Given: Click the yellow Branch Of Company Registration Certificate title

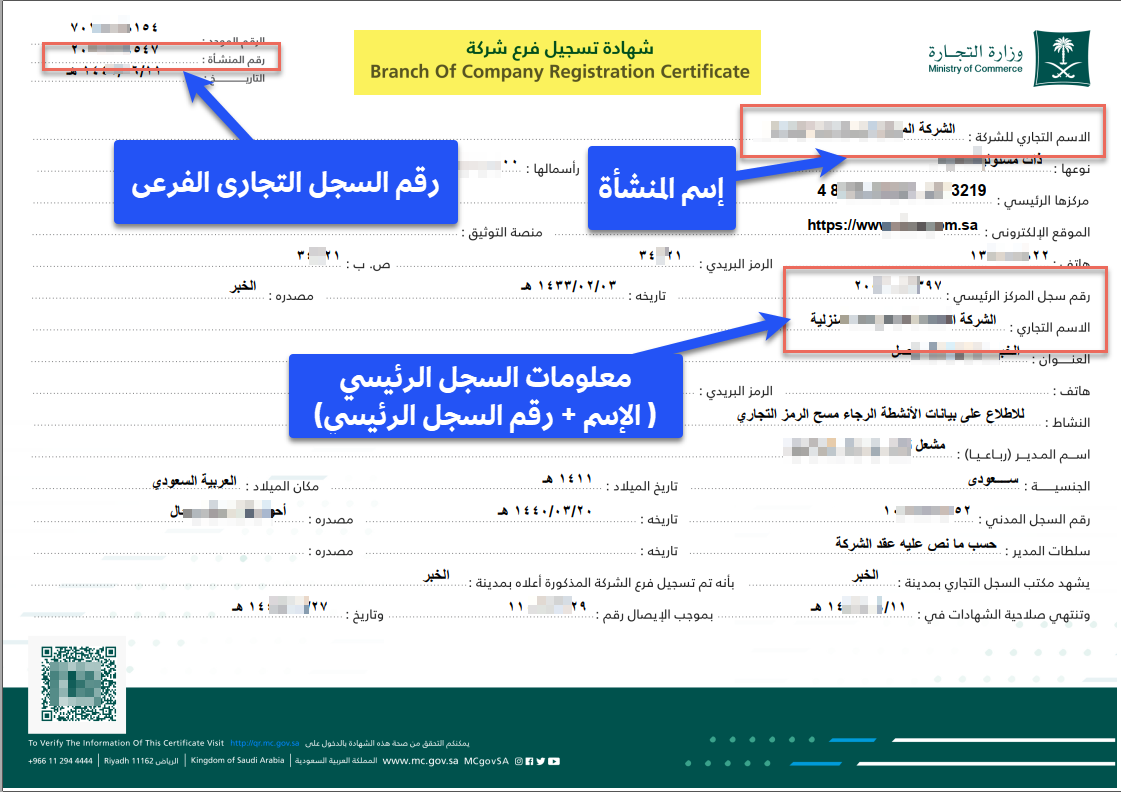Looking at the screenshot, I should [x=558, y=61].
